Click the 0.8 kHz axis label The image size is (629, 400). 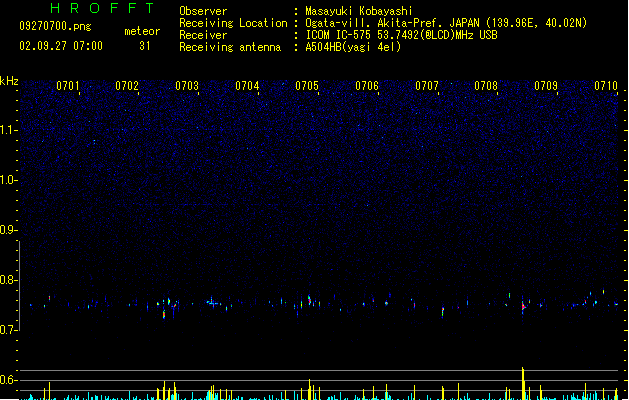[x=8, y=280]
